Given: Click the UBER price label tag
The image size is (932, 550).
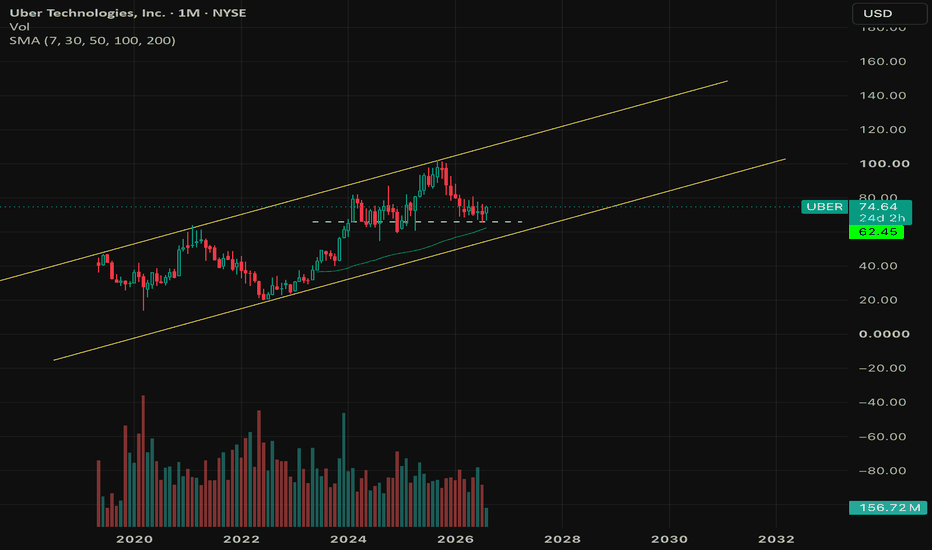Looking at the screenshot, I should [824, 207].
